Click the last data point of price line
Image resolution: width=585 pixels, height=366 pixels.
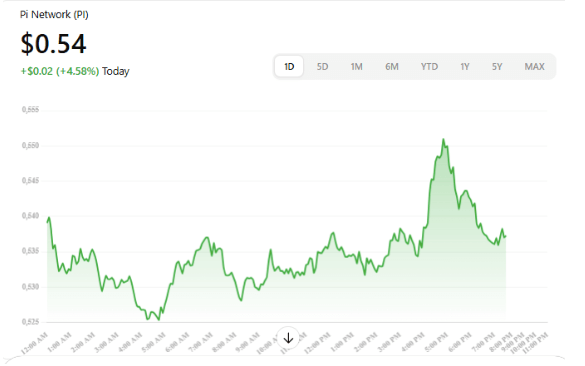click(x=506, y=236)
